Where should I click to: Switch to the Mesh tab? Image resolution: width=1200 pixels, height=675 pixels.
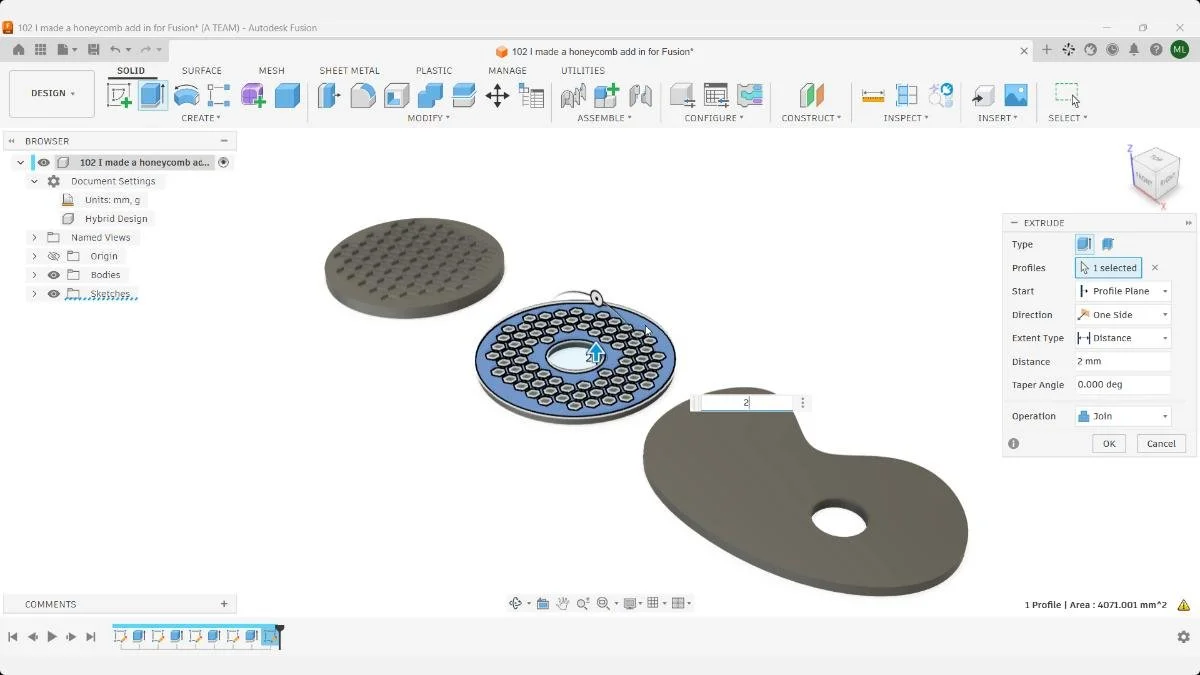271,71
